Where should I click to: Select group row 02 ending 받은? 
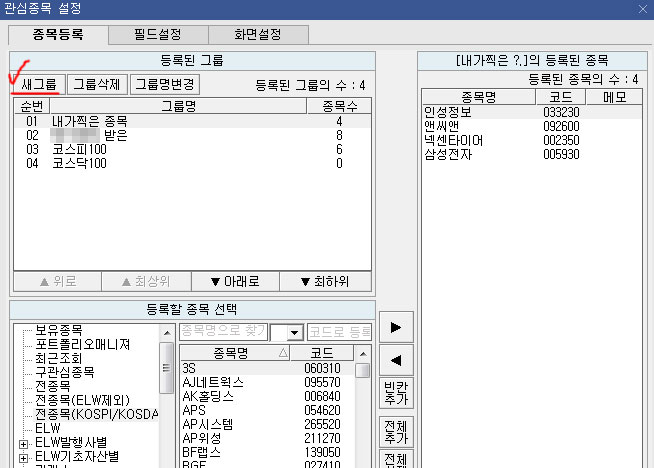pyautogui.click(x=192, y=135)
